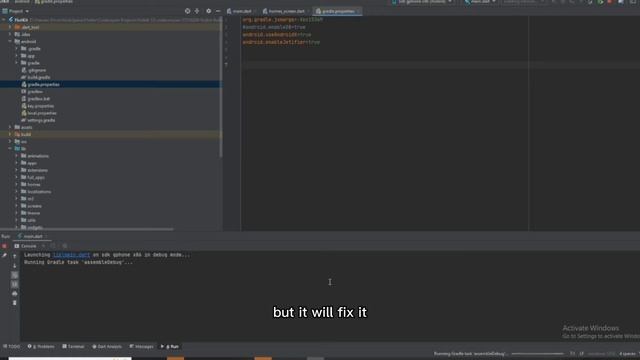Click the Project tree horizontal scrollbar
This screenshot has width=640, height=360.
pyautogui.click(x=87, y=229)
